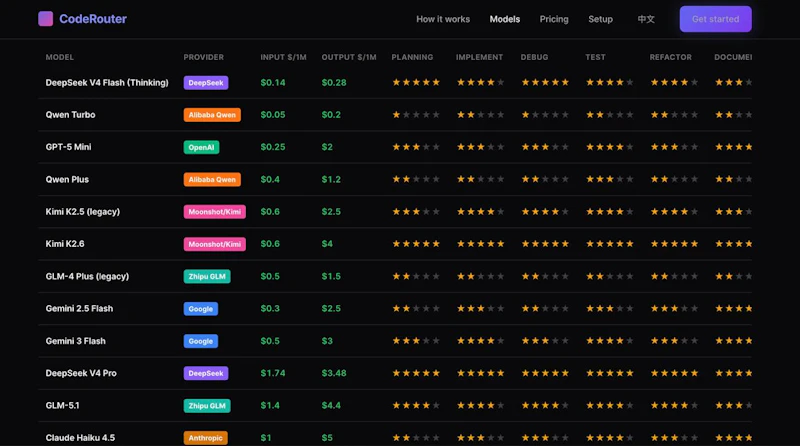The height and width of the screenshot is (446, 800).
Task: Click the $5 output price for Claude Haiku
Action: 327,438
